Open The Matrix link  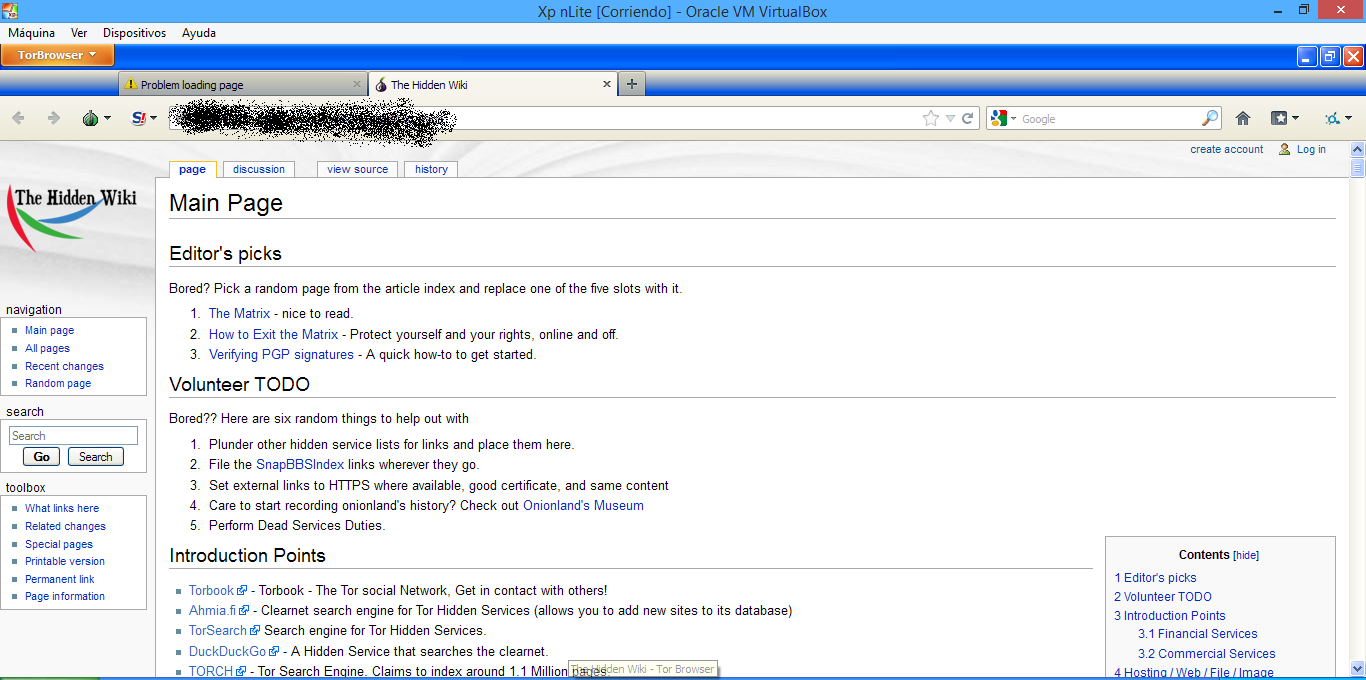pos(239,313)
